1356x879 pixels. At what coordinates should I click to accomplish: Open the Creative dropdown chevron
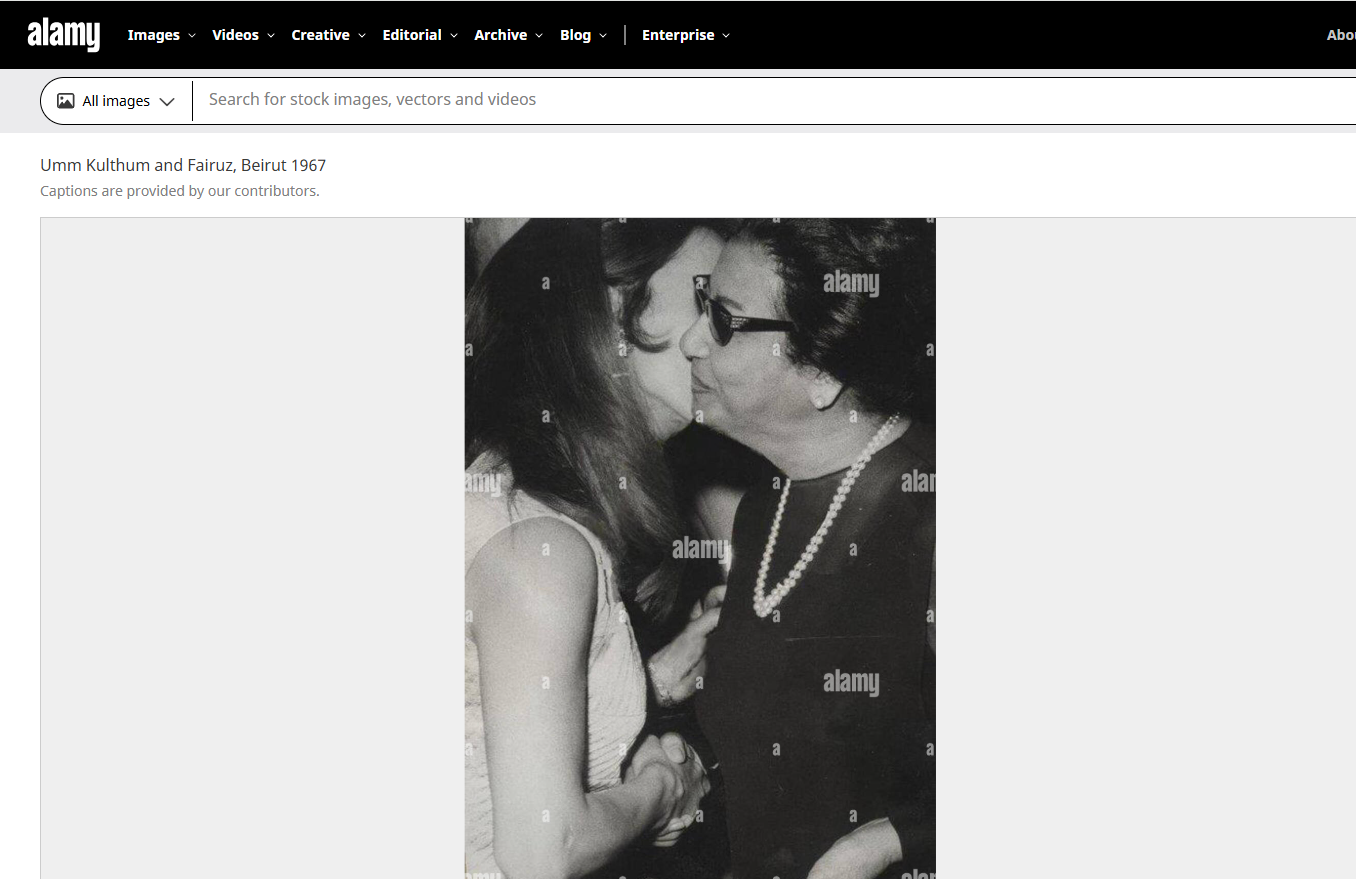[x=362, y=35]
